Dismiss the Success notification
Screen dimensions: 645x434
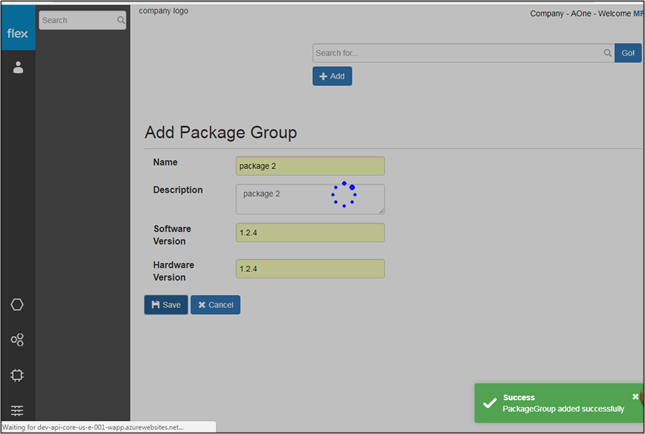tap(635, 397)
